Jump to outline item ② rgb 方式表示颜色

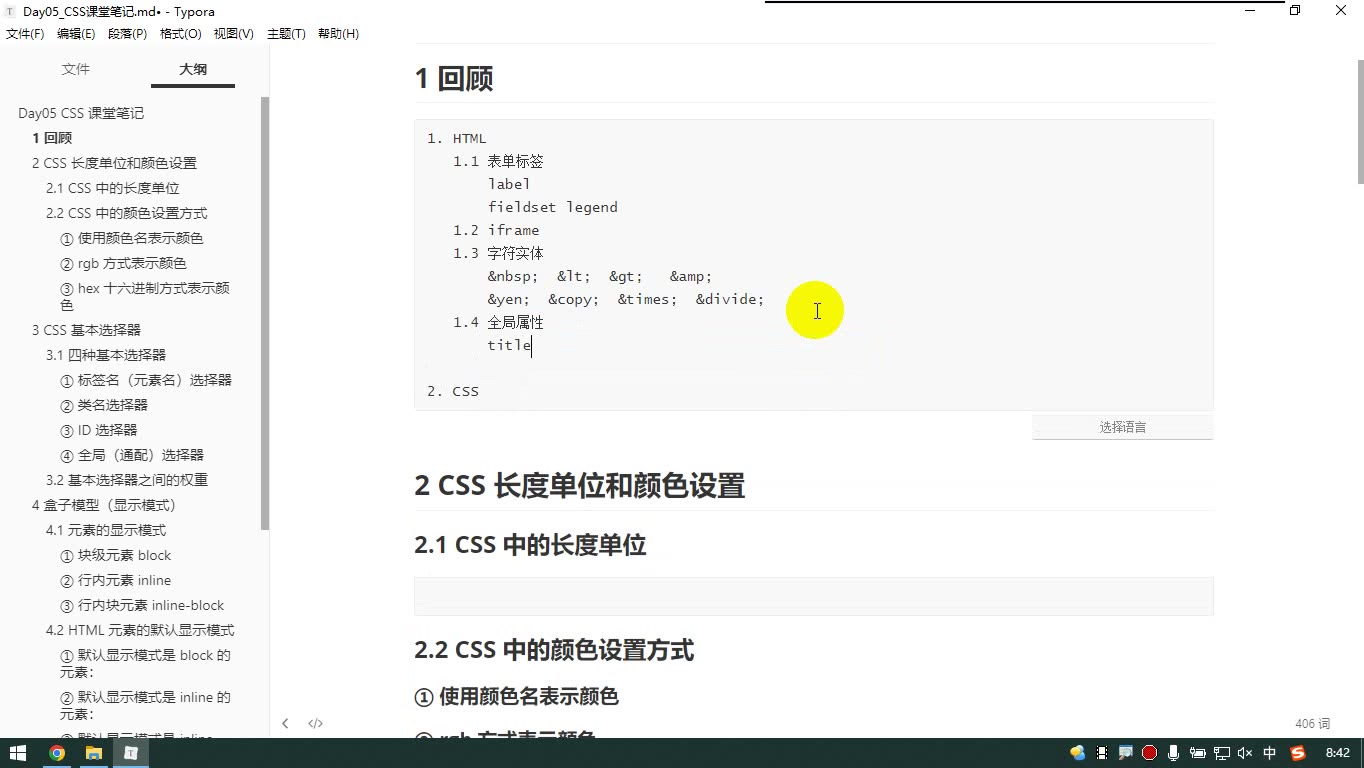pos(123,263)
